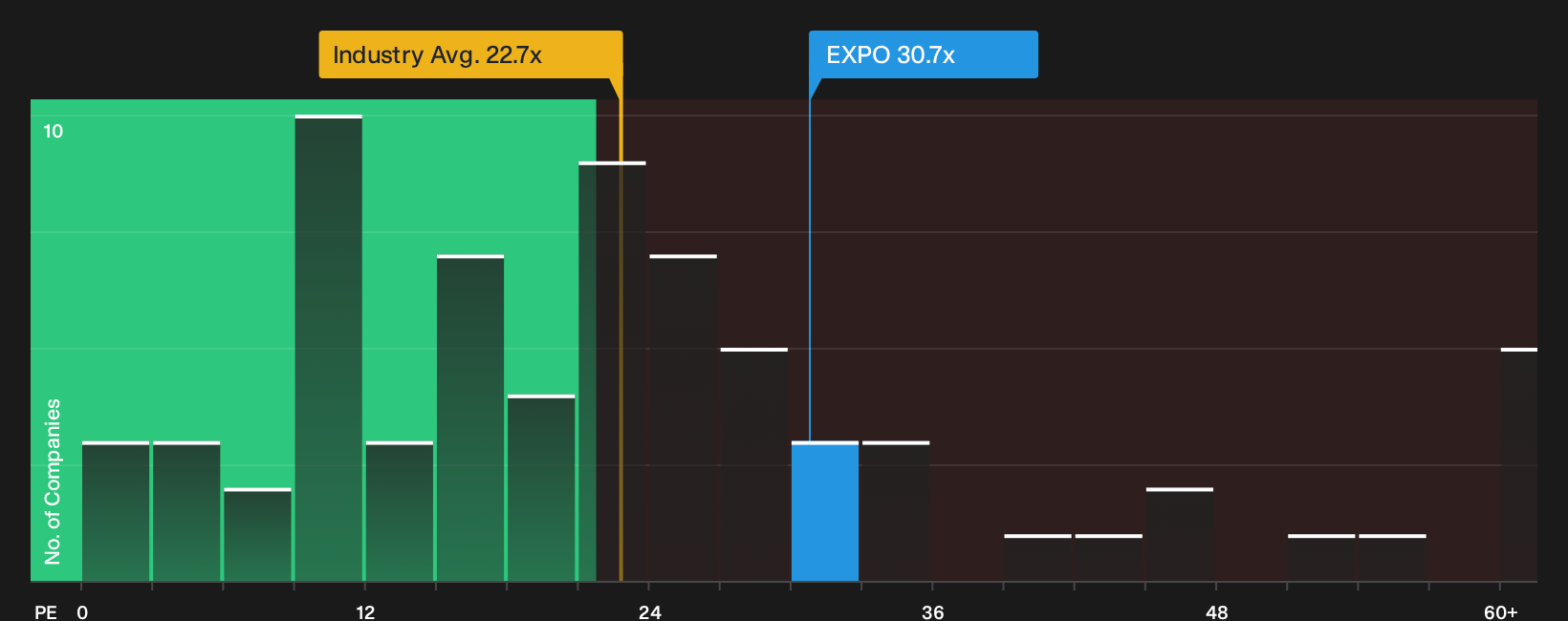
Task: Select the bar crossed by the Industry Avg line
Action: click(x=612, y=372)
